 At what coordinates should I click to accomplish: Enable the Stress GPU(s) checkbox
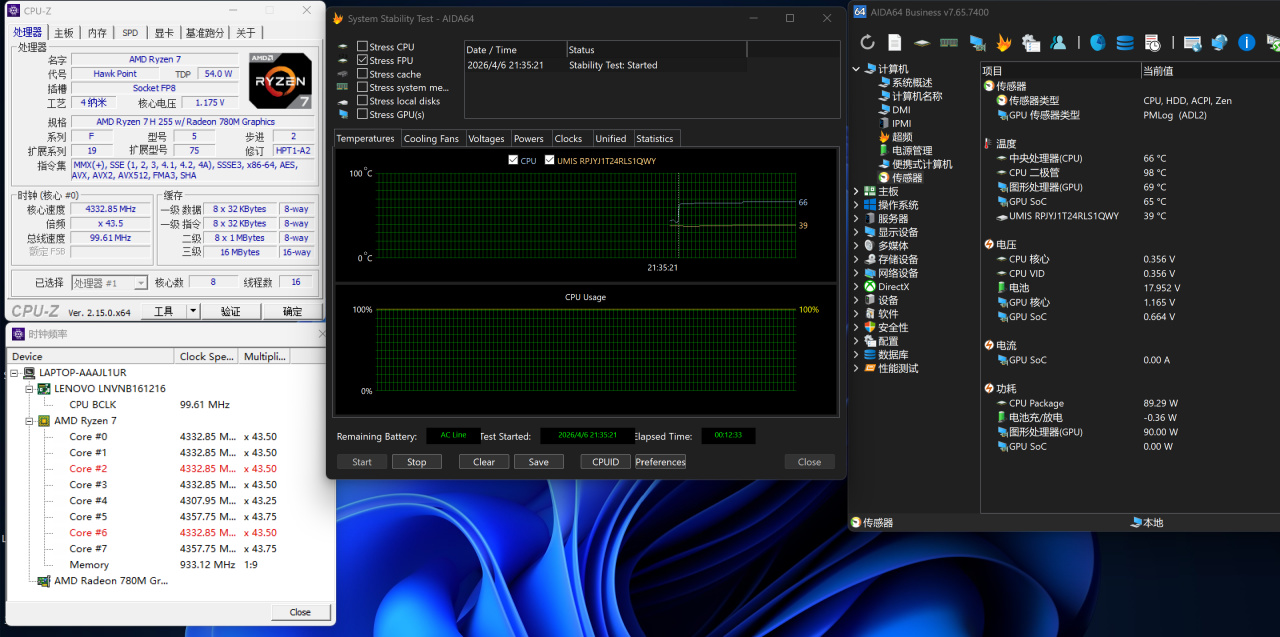coord(363,114)
